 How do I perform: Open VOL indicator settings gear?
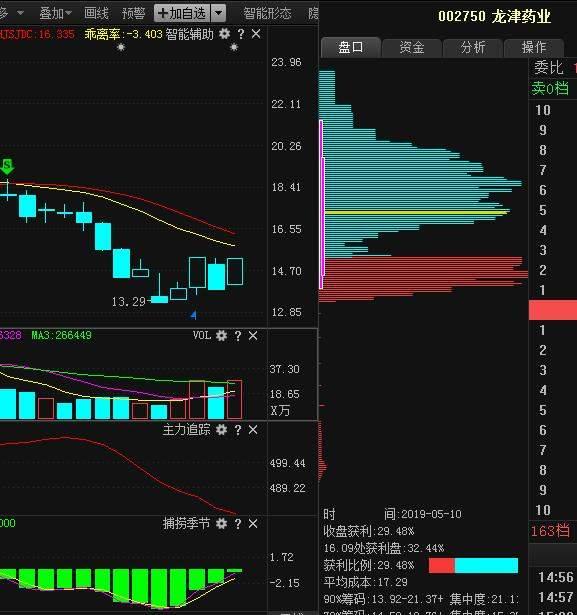click(222, 336)
